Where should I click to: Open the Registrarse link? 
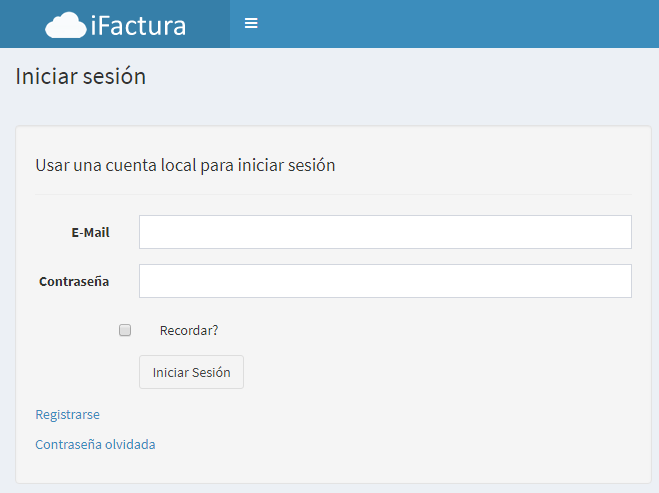tap(67, 414)
